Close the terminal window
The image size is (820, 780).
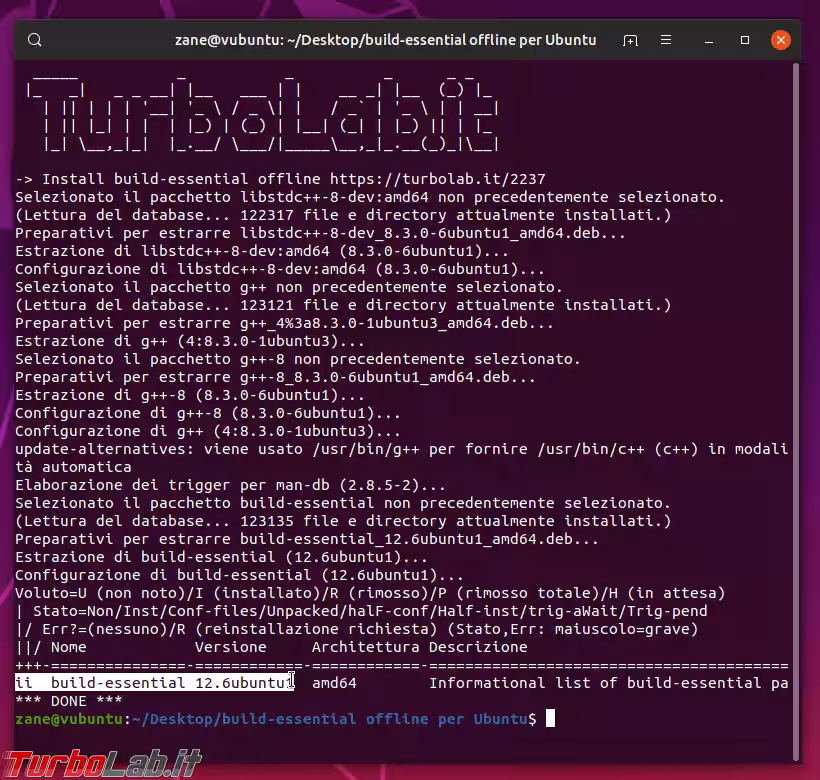(x=782, y=40)
